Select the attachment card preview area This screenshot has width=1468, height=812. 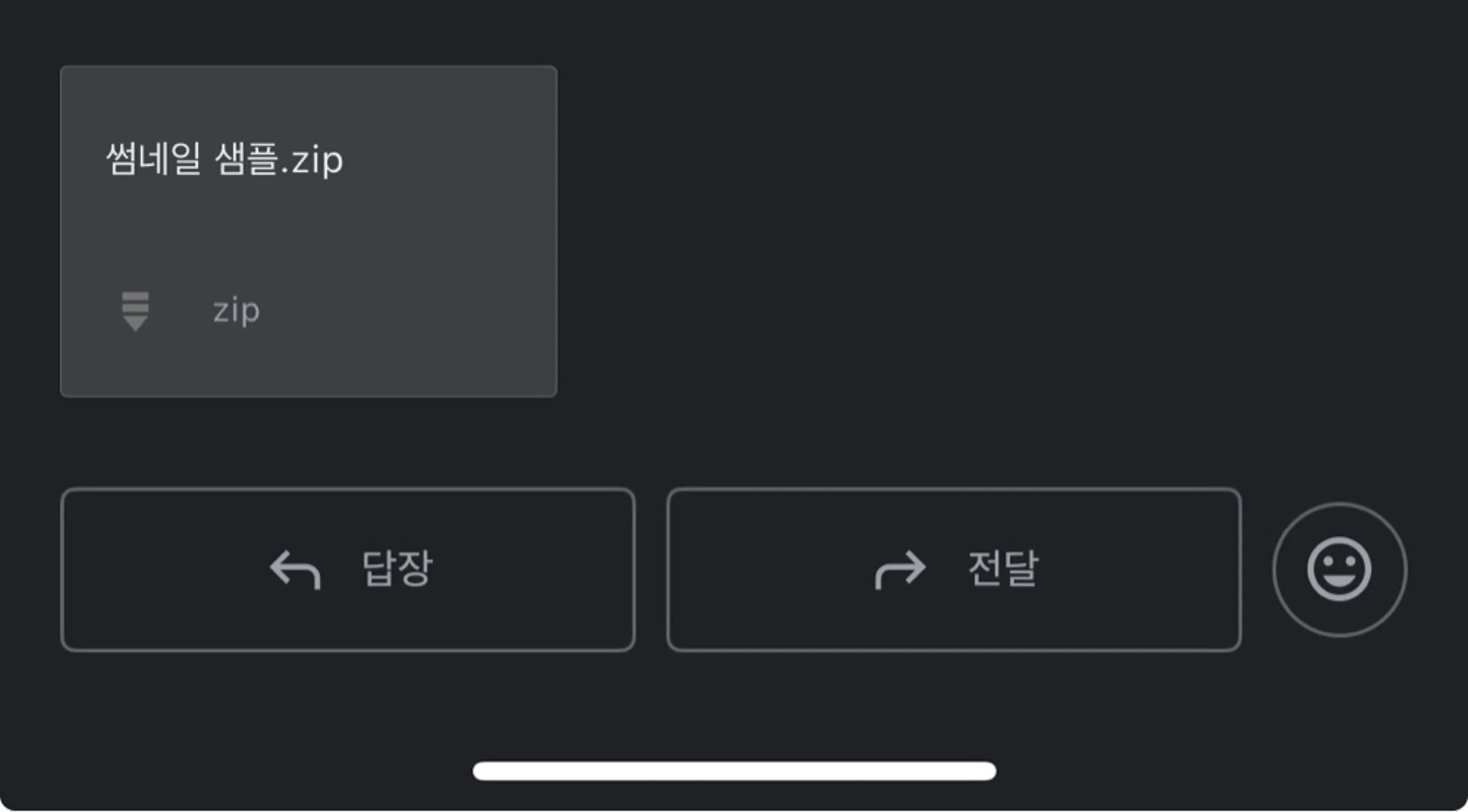coord(308,231)
